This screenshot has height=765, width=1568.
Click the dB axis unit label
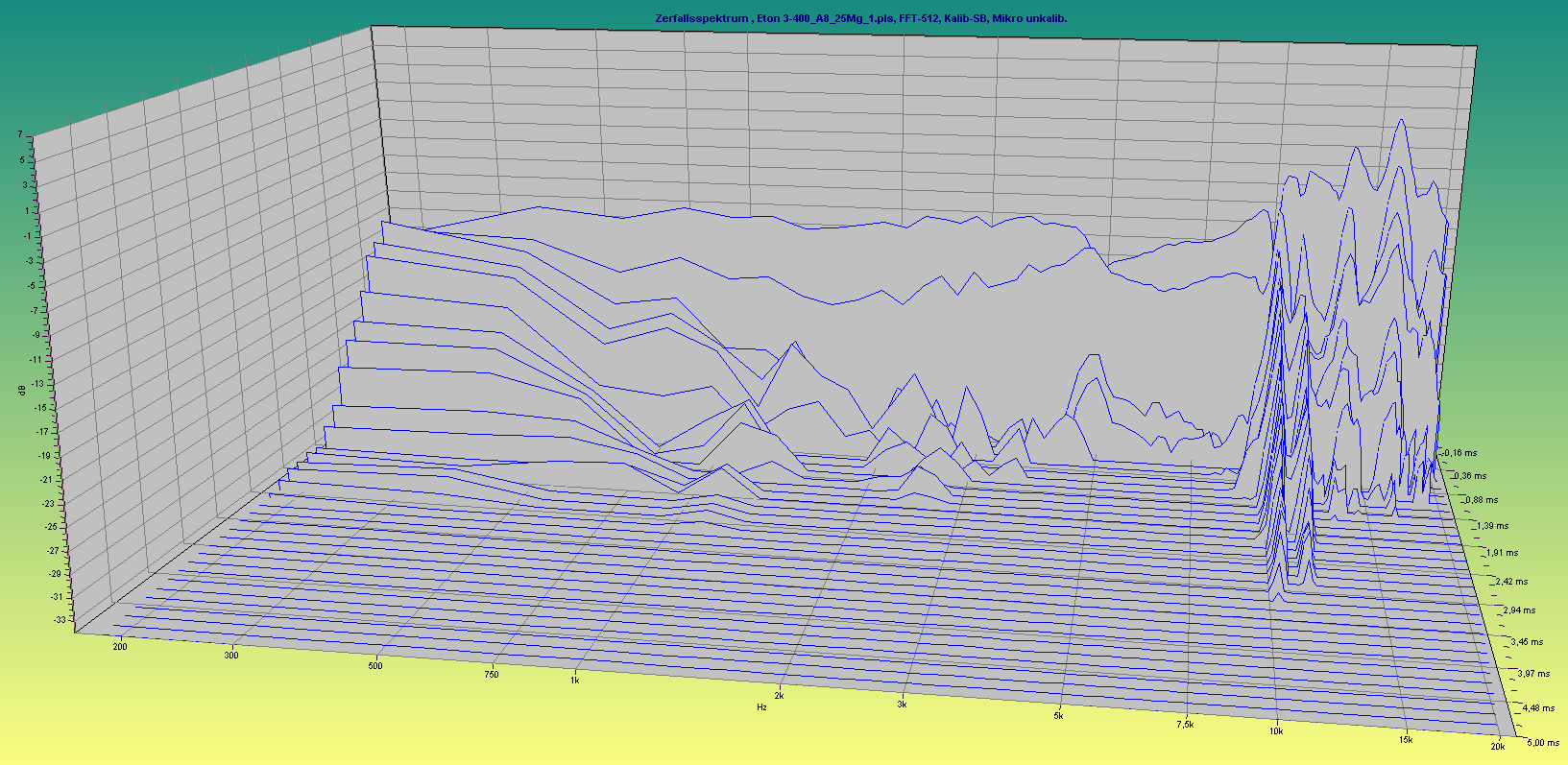[x=20, y=390]
